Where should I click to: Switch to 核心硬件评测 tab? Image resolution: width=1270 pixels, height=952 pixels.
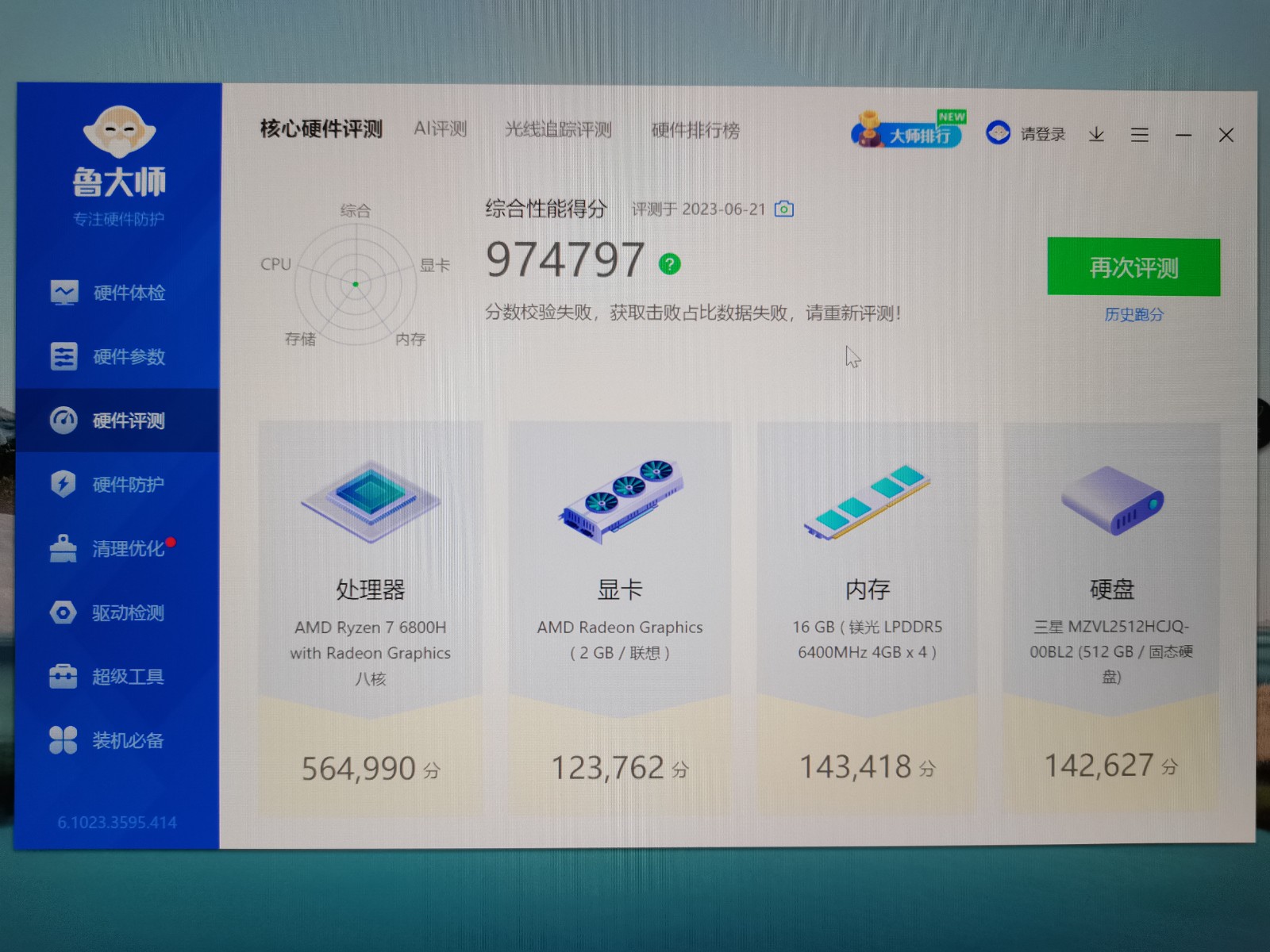(321, 129)
